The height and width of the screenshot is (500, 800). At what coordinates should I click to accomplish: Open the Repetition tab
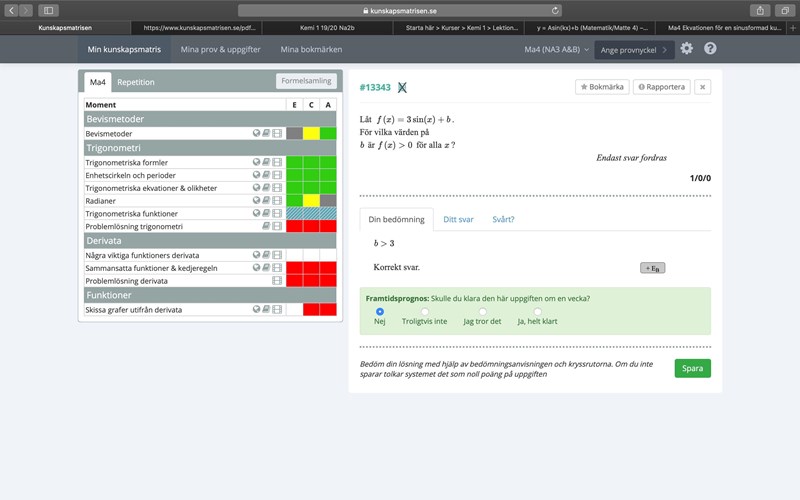136,82
